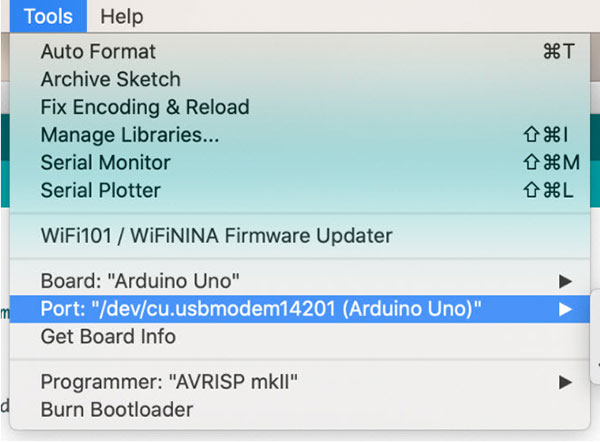Screen dimensions: 600x442
Task: Select the highlighted Port usbmodem14201 entry
Action: (261, 309)
